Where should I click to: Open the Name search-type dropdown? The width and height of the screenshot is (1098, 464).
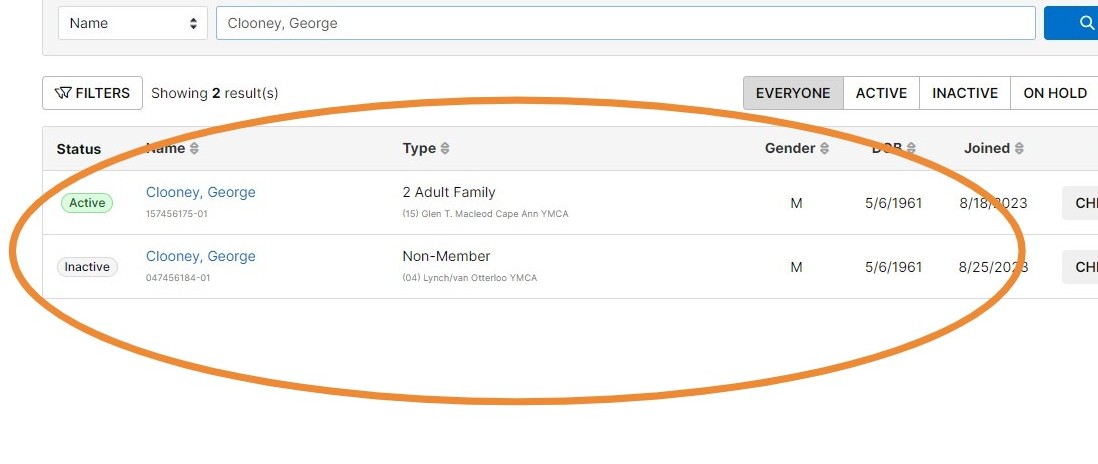(x=133, y=23)
